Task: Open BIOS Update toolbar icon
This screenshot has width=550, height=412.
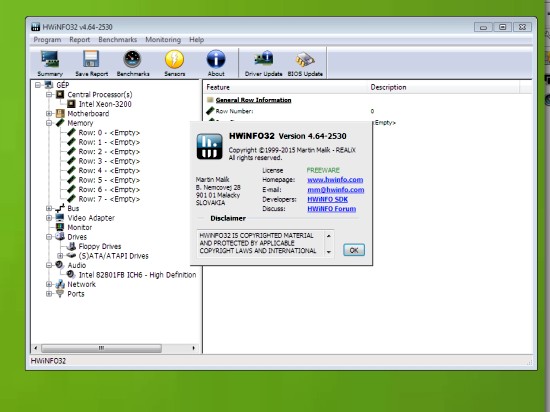Action: 305,63
